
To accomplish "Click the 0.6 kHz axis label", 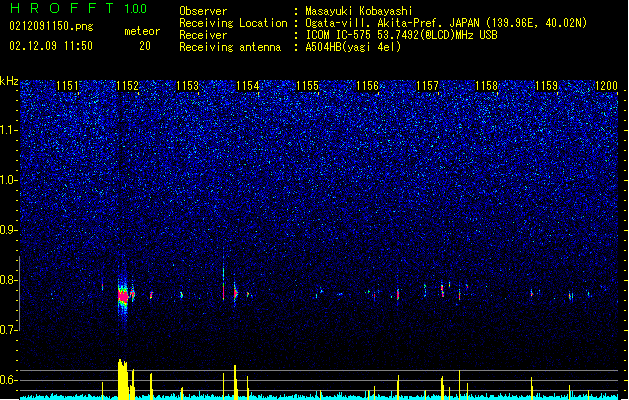I will [x=9, y=380].
